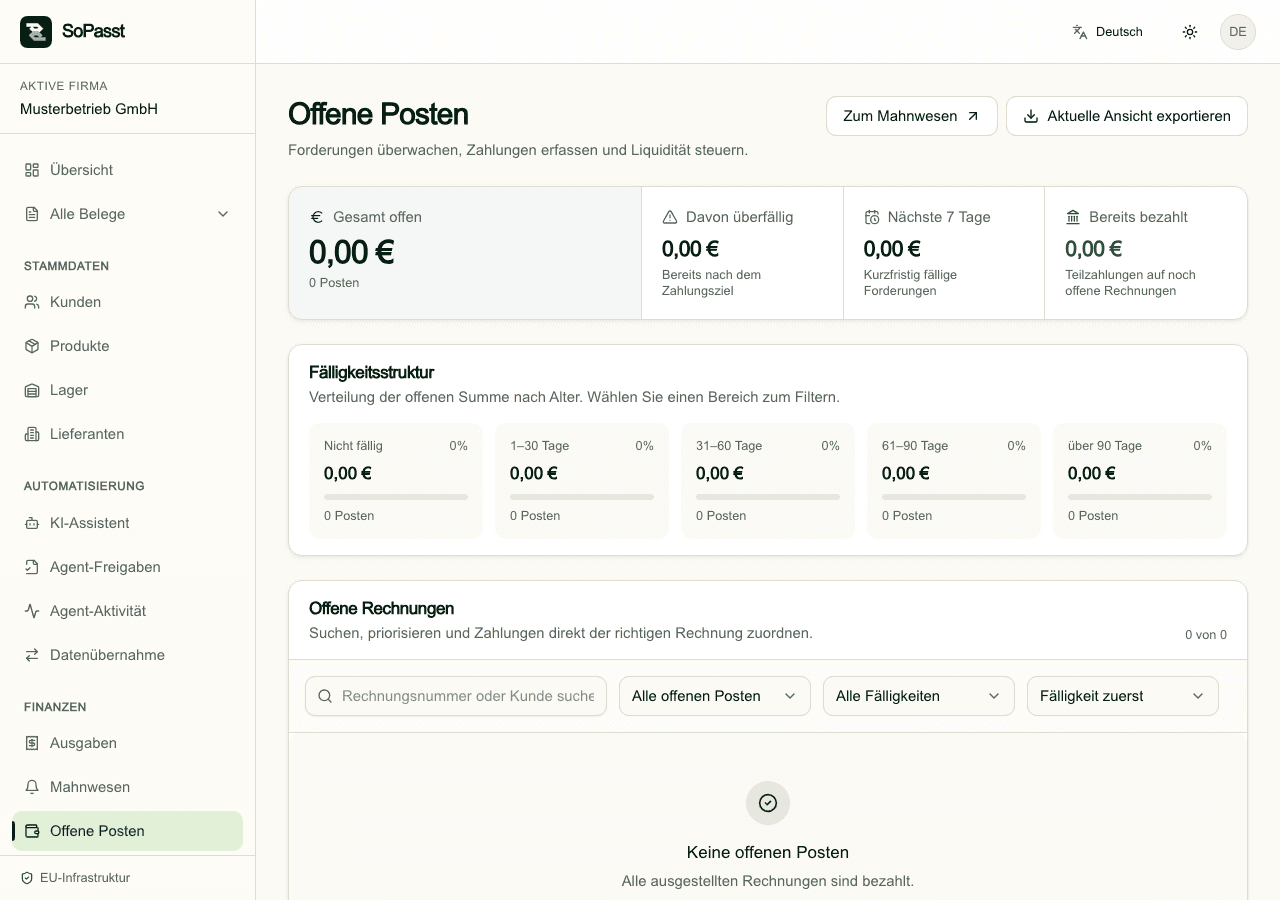Filter by 1–30 Tage aging bucket
Viewport: 1280px width, 900px height.
582,481
